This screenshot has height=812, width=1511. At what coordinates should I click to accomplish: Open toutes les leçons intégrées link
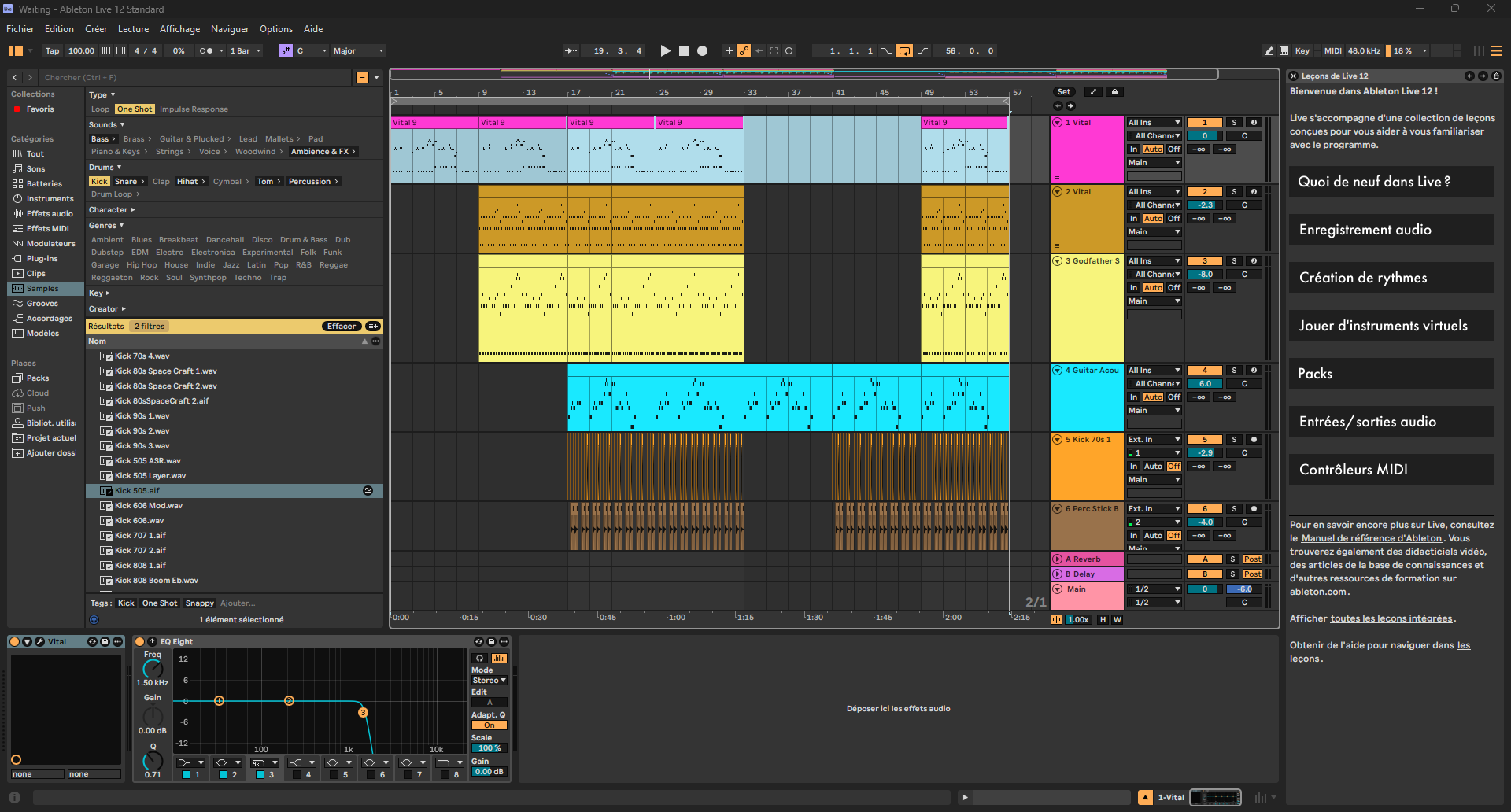pyautogui.click(x=1391, y=618)
